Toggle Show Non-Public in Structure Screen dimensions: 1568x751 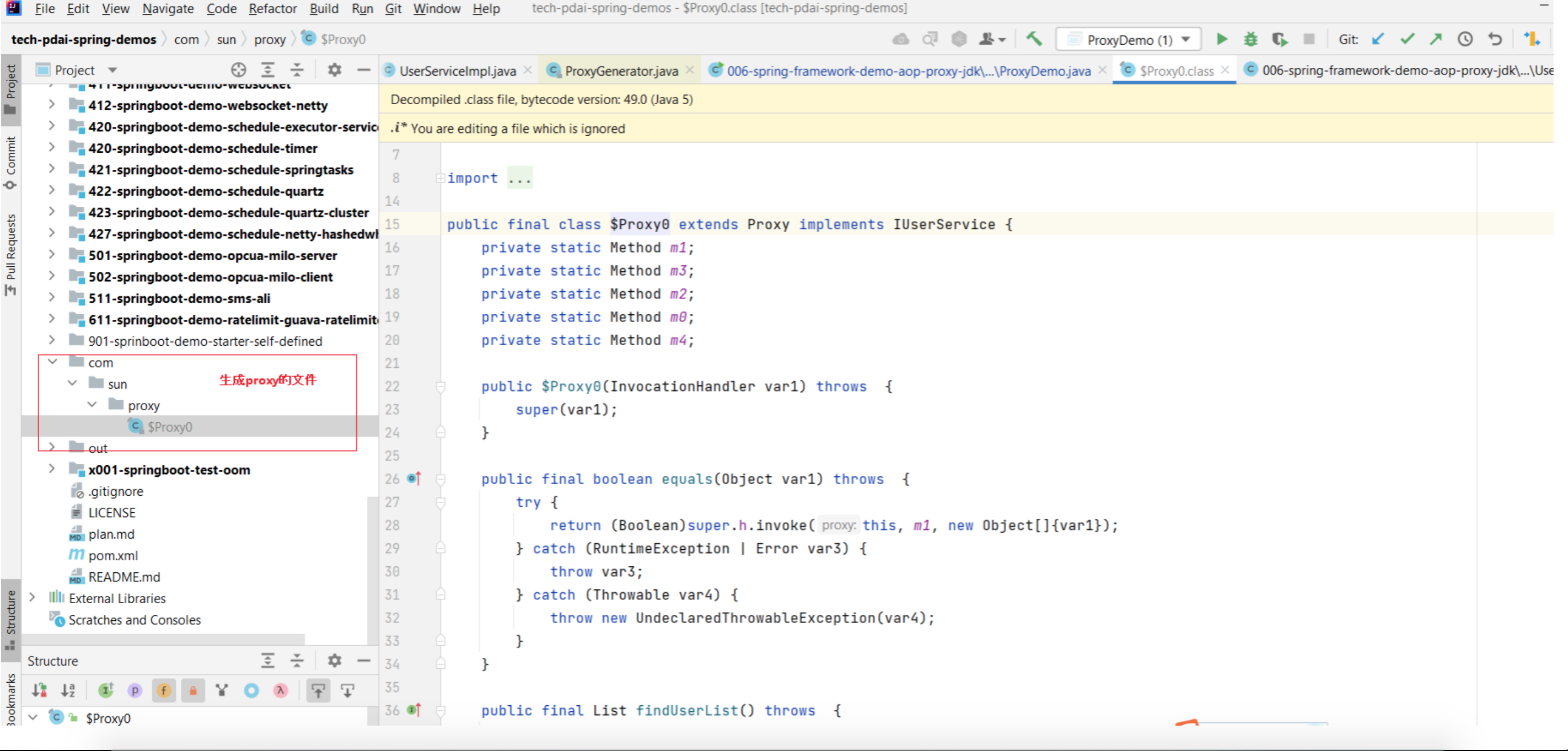pyautogui.click(x=193, y=690)
